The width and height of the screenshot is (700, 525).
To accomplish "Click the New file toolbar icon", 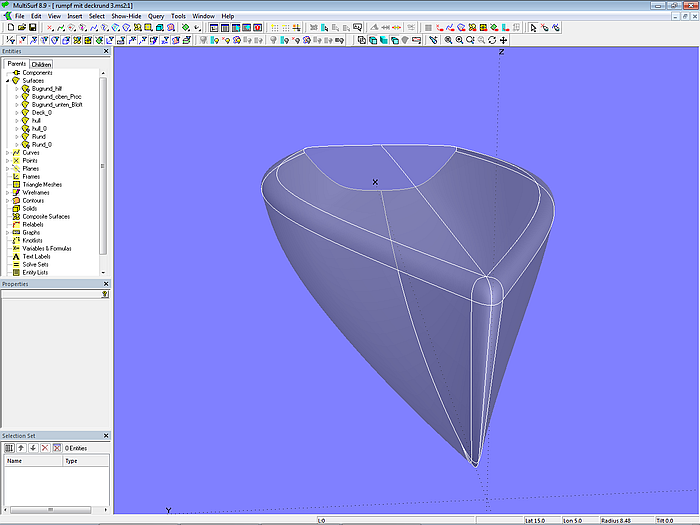I will (x=9, y=28).
